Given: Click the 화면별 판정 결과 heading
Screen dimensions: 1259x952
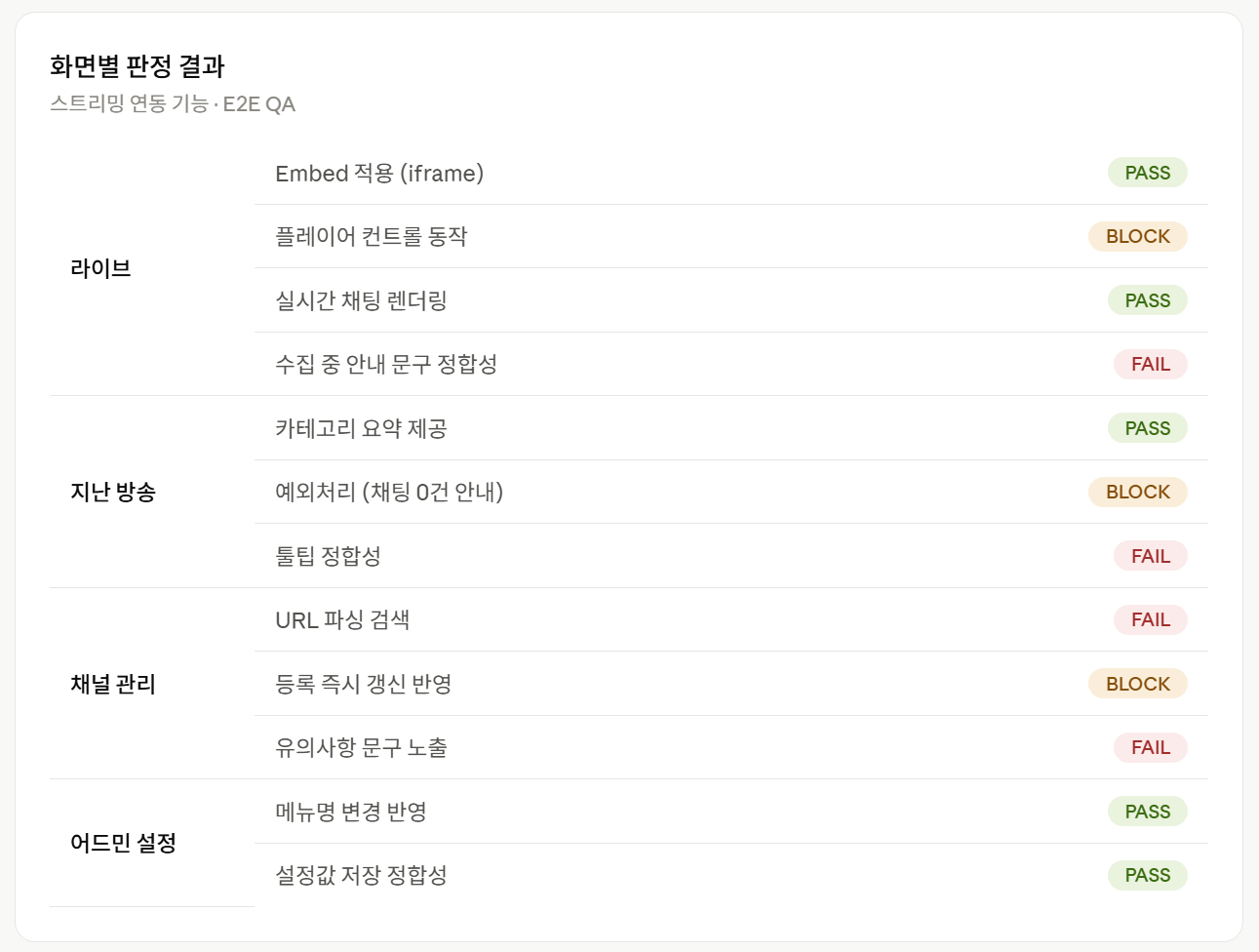Looking at the screenshot, I should [x=138, y=66].
